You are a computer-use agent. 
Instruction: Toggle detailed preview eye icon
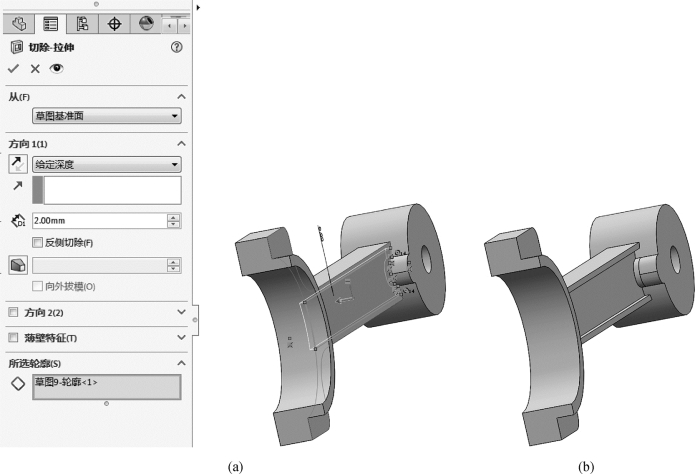pyautogui.click(x=56, y=68)
